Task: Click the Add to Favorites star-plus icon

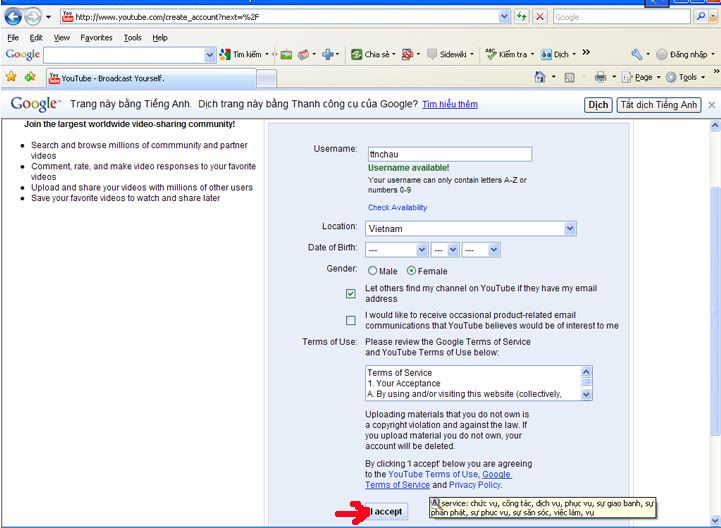Action: (30, 76)
